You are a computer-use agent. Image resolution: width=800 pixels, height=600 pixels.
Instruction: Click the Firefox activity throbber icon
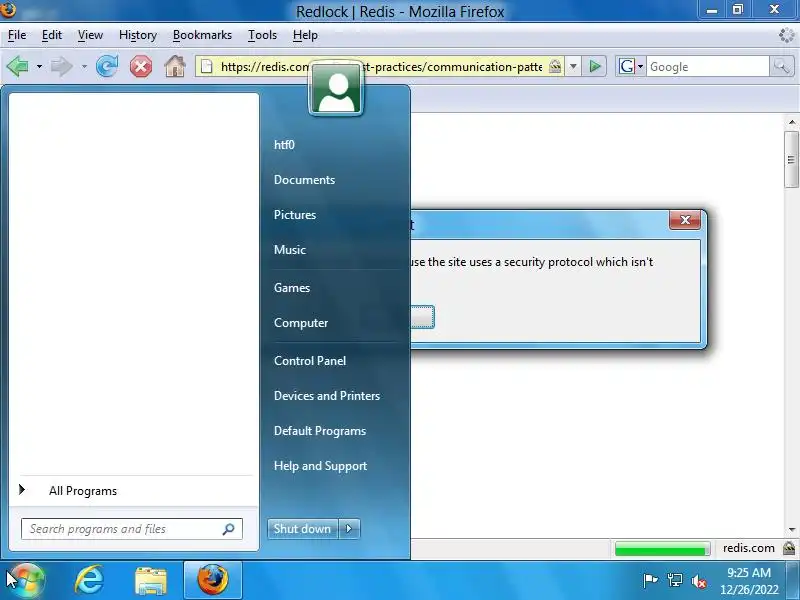(x=787, y=35)
